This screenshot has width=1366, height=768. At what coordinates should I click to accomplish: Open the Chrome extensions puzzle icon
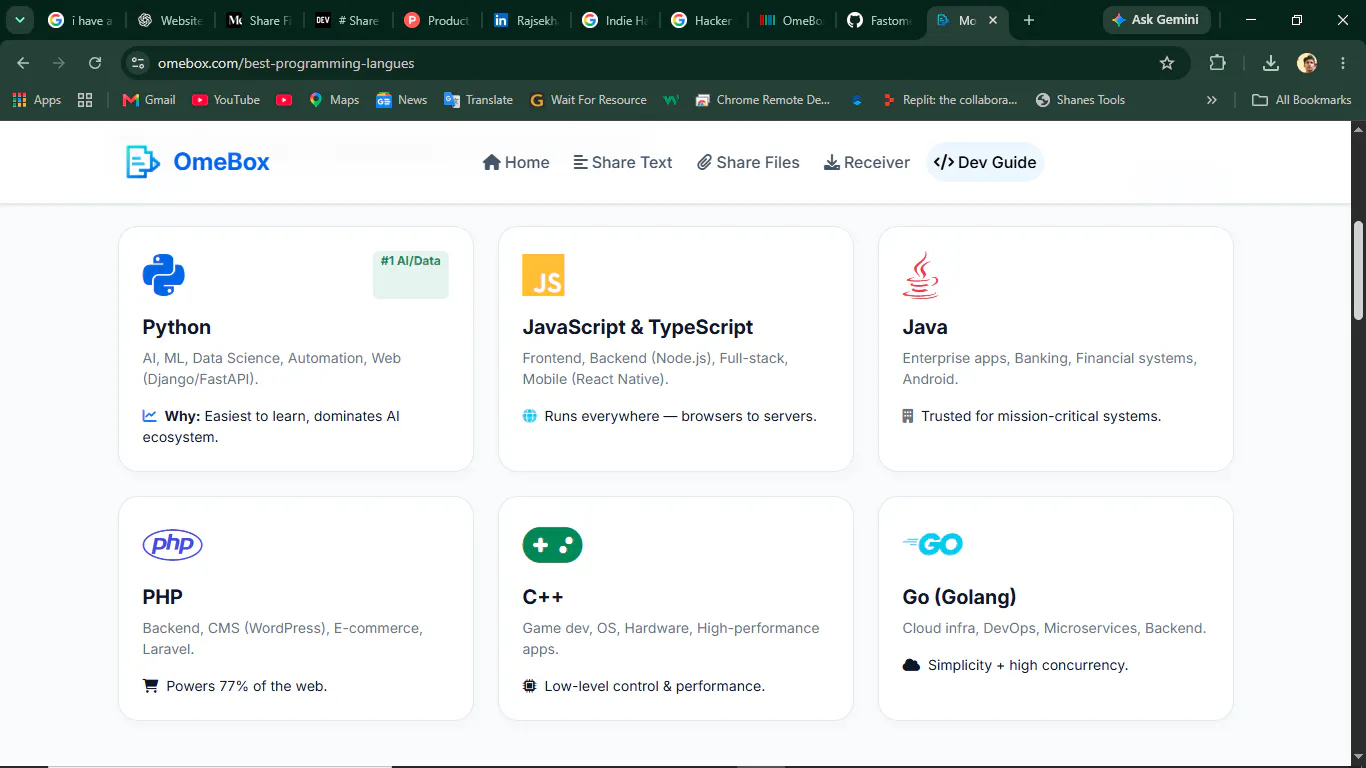(1217, 63)
